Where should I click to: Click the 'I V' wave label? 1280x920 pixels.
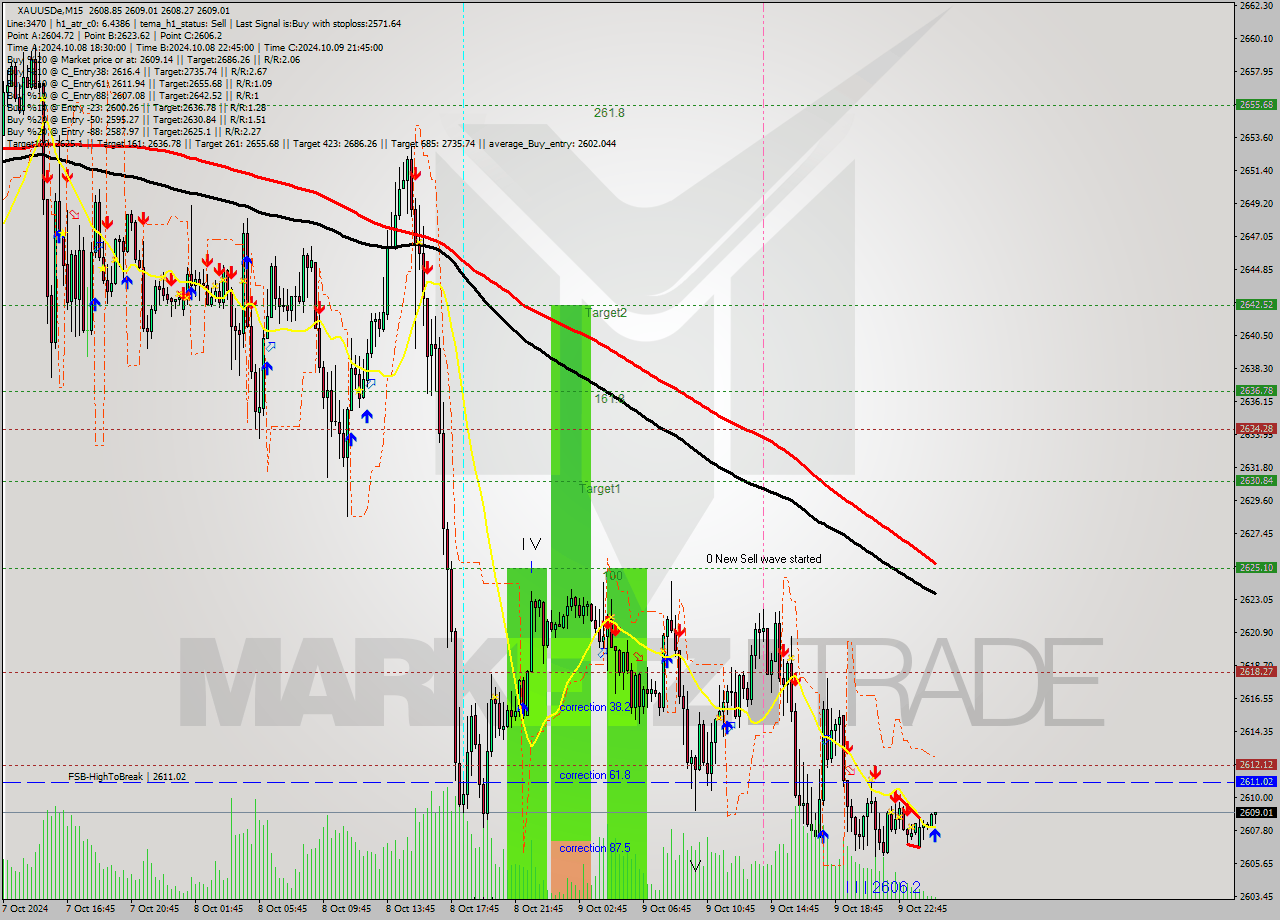pos(531,544)
